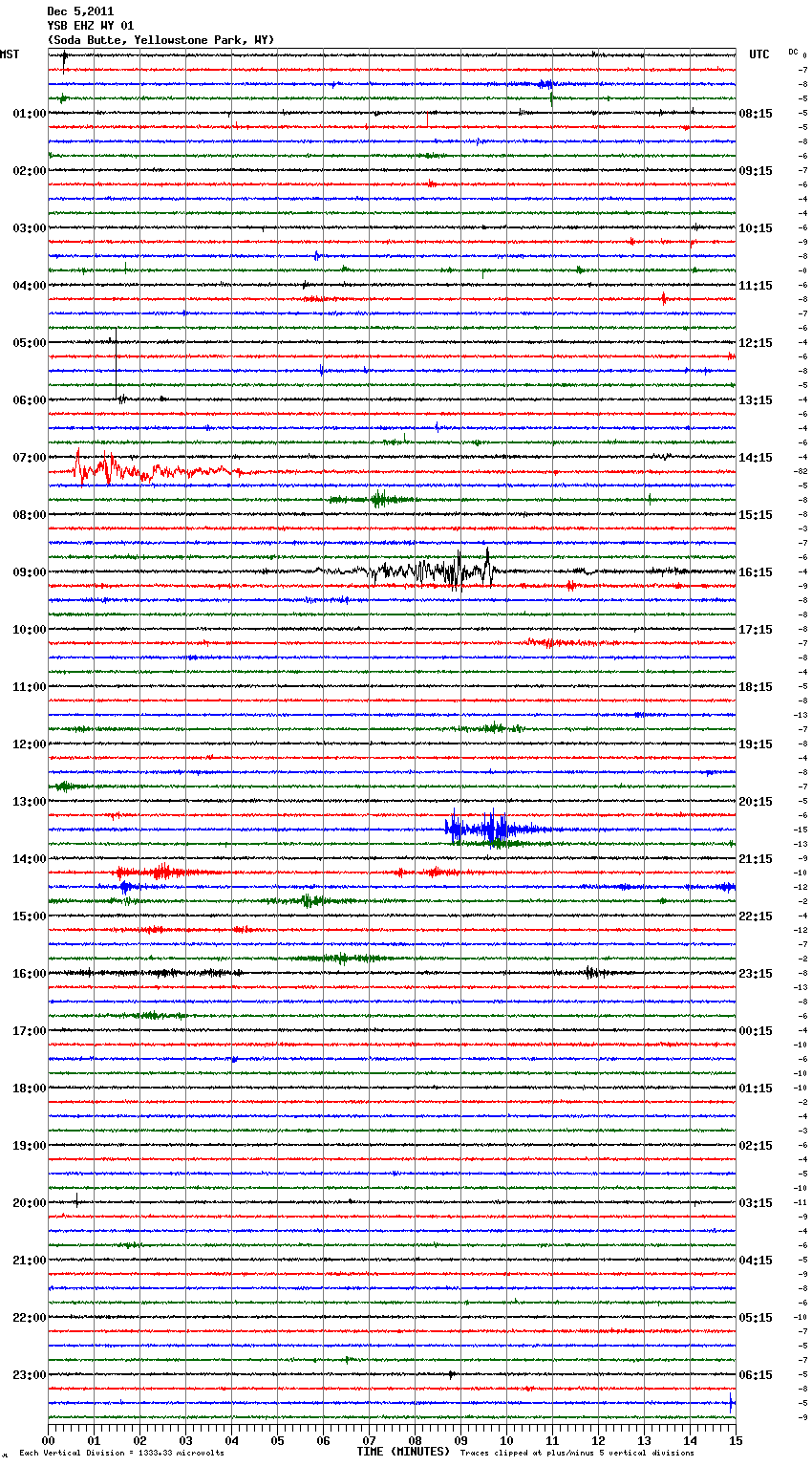Click the "04:15" UTC time label
812x1466 pixels.
[x=756, y=1261]
